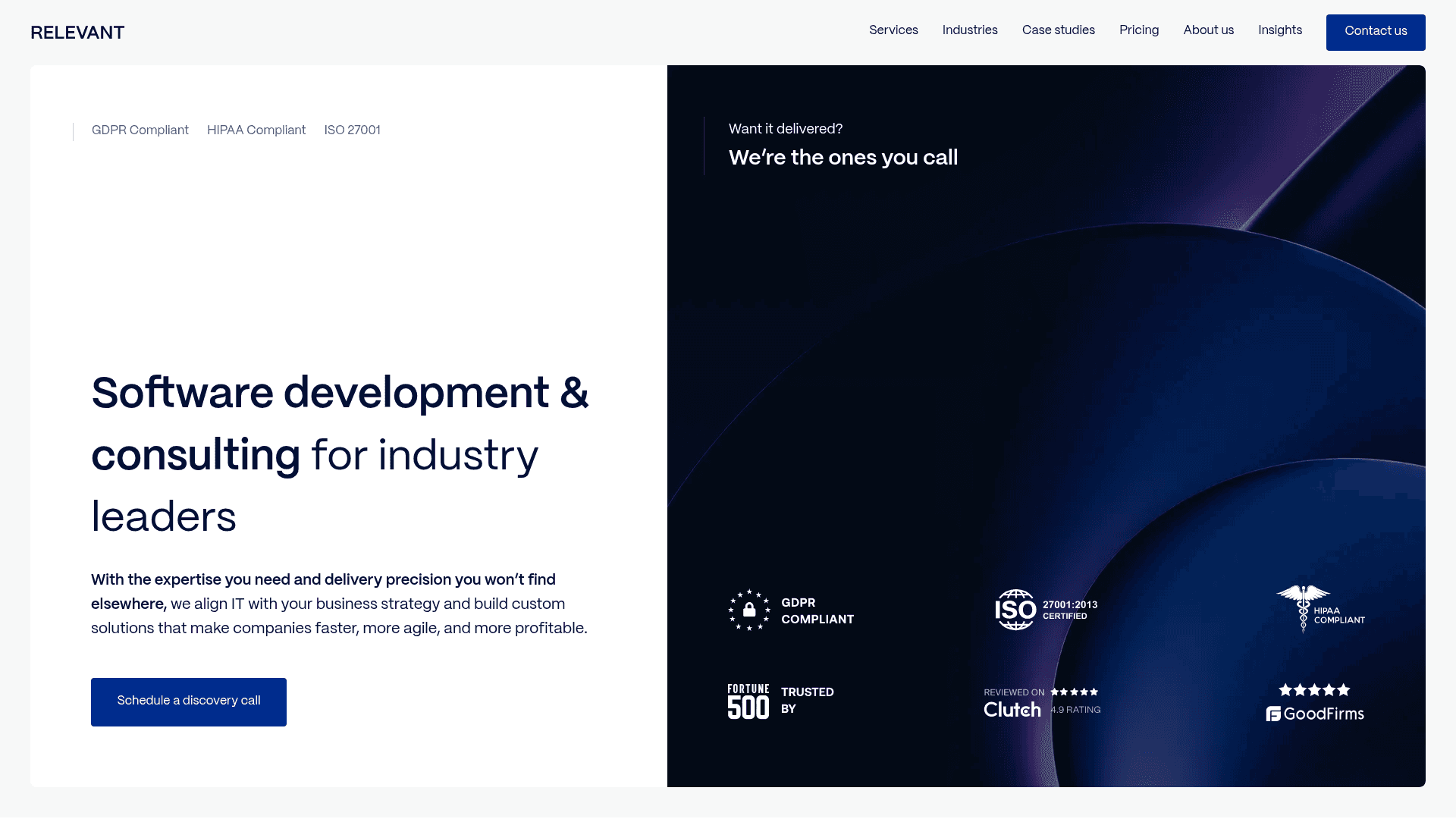Click the GDPR Compliant lock badge icon

[x=750, y=610]
